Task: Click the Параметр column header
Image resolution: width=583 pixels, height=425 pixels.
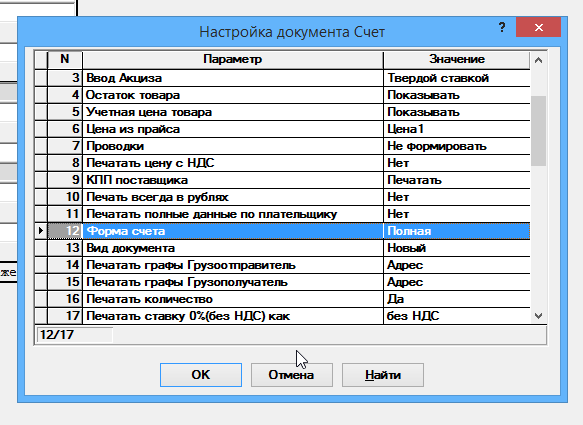Action: coord(233,59)
